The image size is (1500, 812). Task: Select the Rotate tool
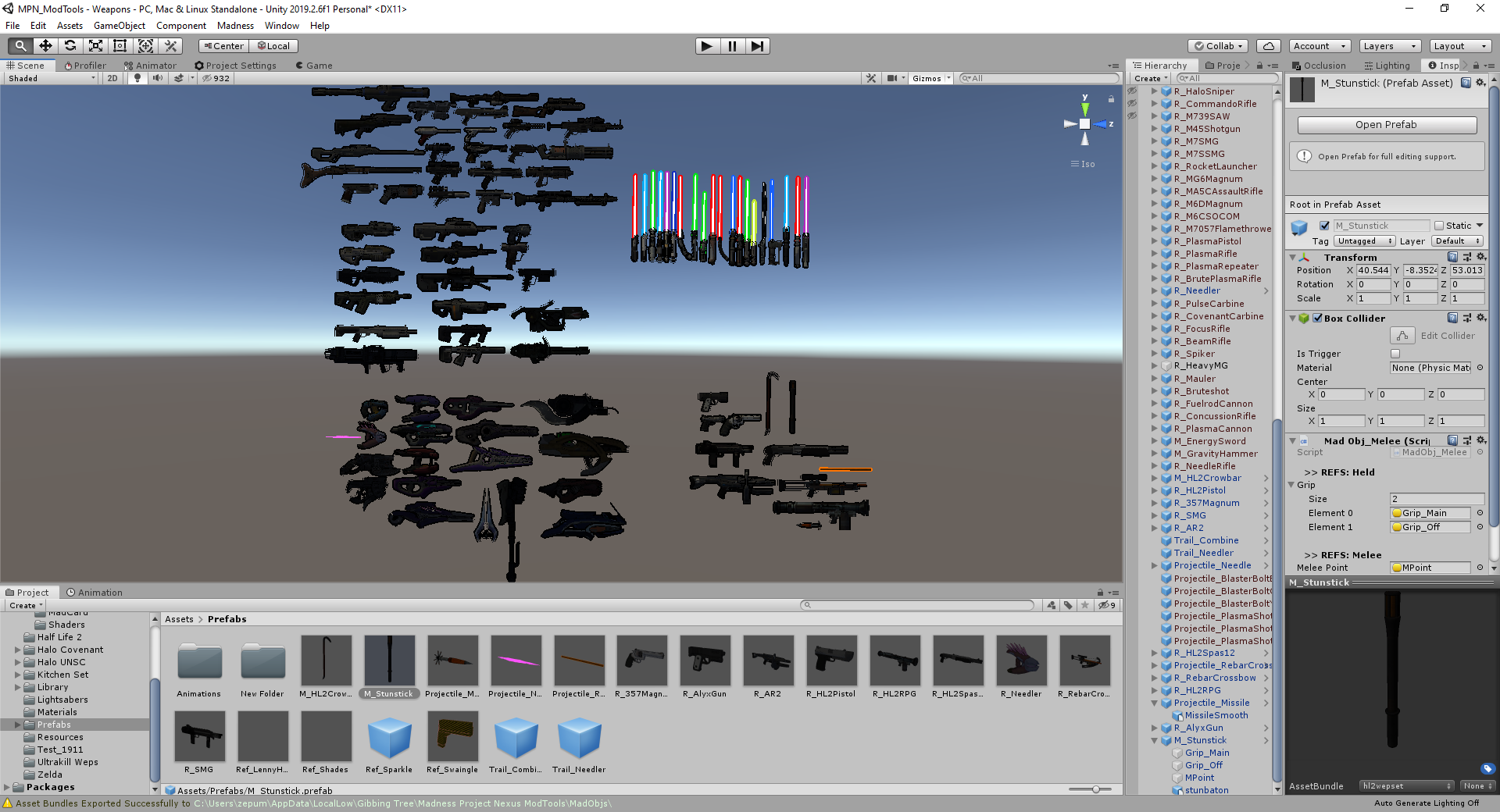(70, 46)
